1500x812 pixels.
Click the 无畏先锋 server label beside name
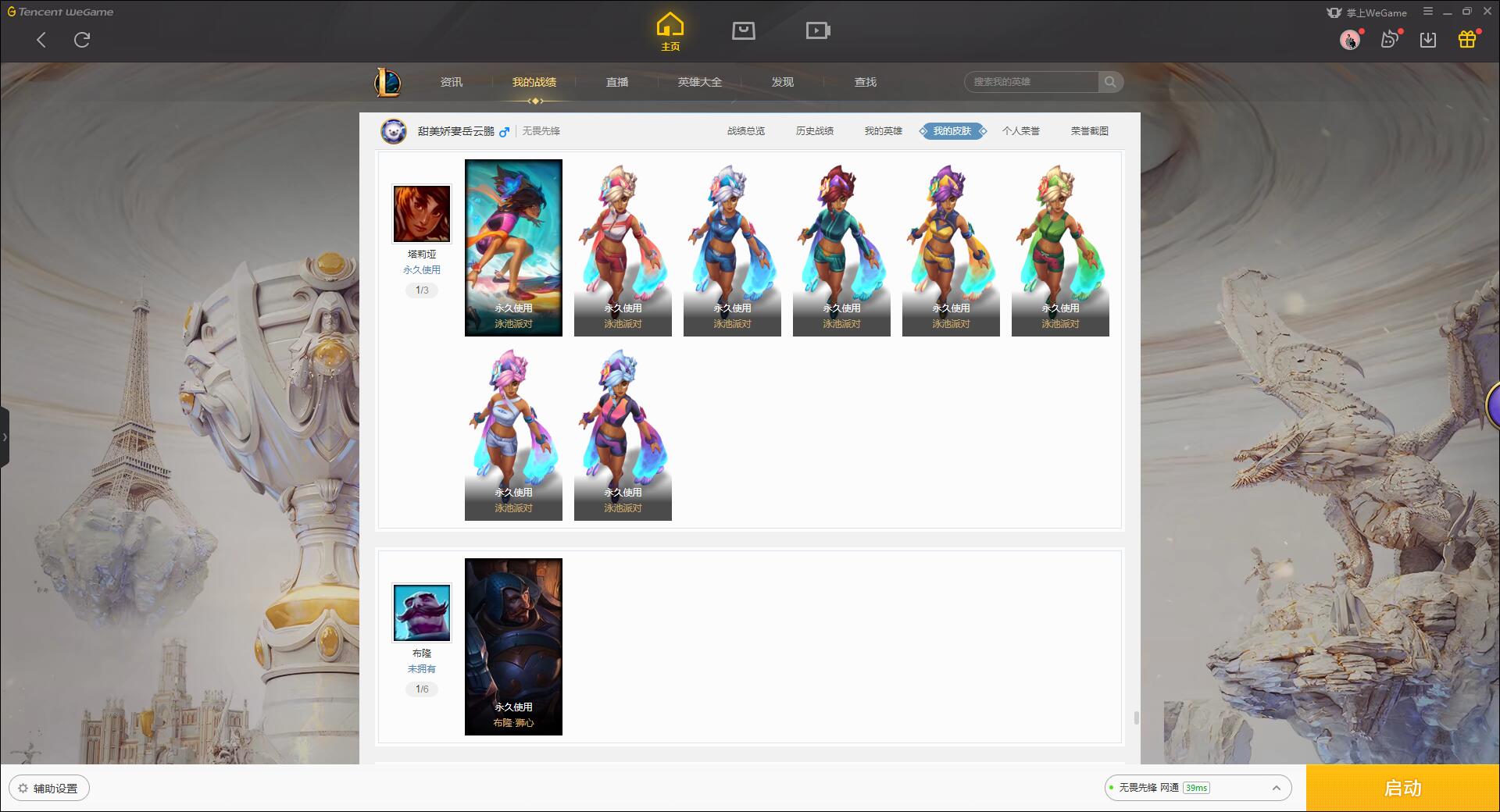tap(541, 131)
